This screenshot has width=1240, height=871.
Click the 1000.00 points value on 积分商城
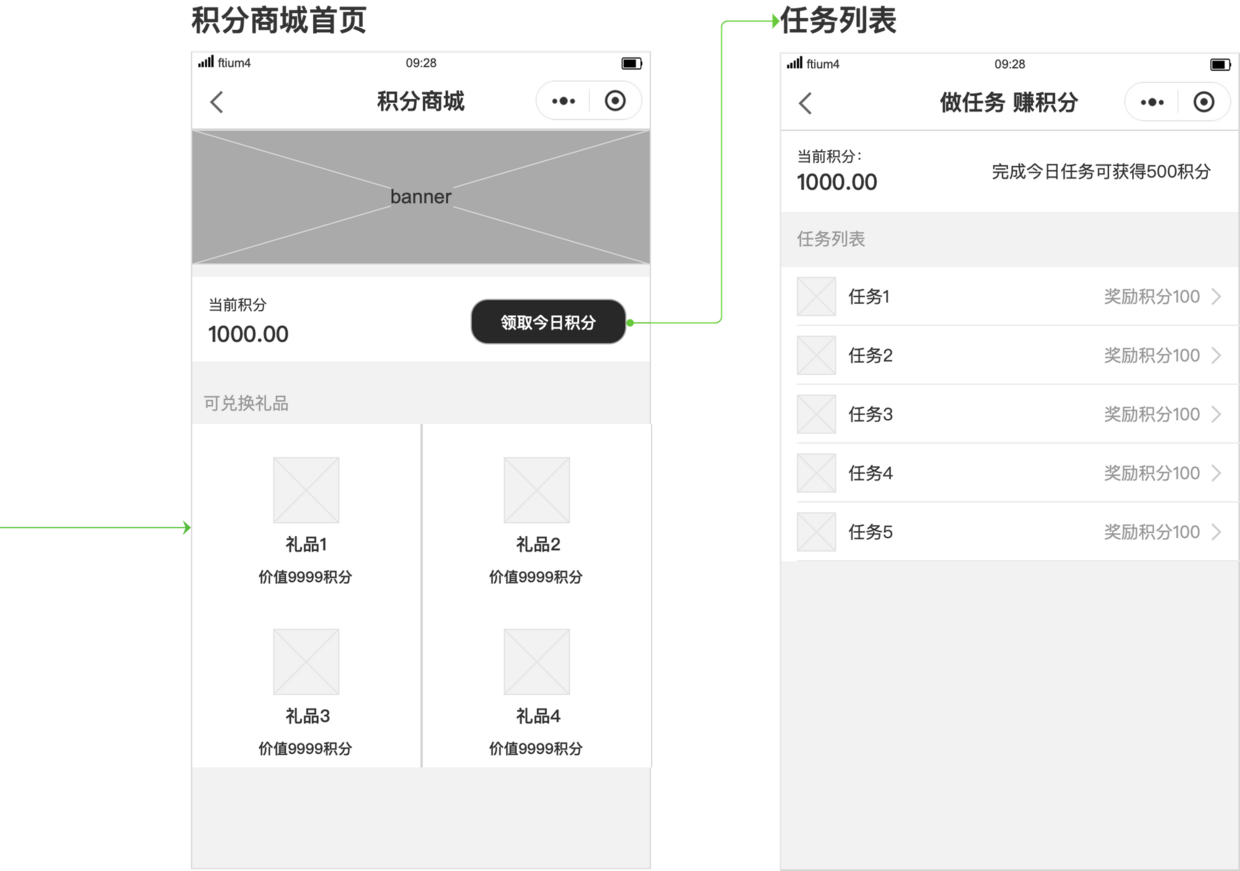click(248, 335)
